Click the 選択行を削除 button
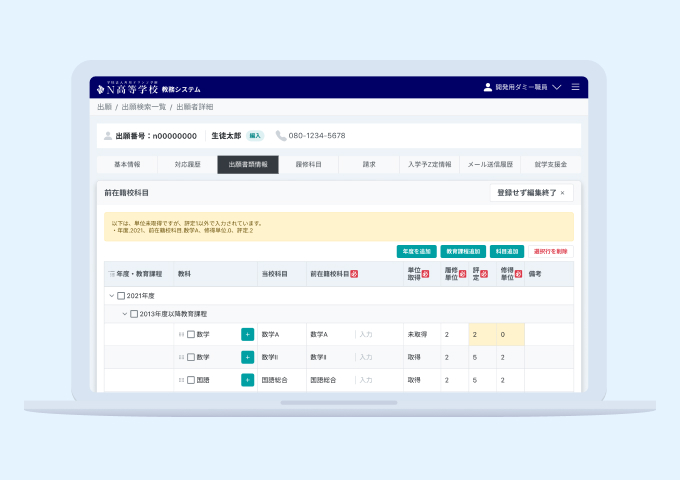The image size is (680, 480). click(551, 251)
